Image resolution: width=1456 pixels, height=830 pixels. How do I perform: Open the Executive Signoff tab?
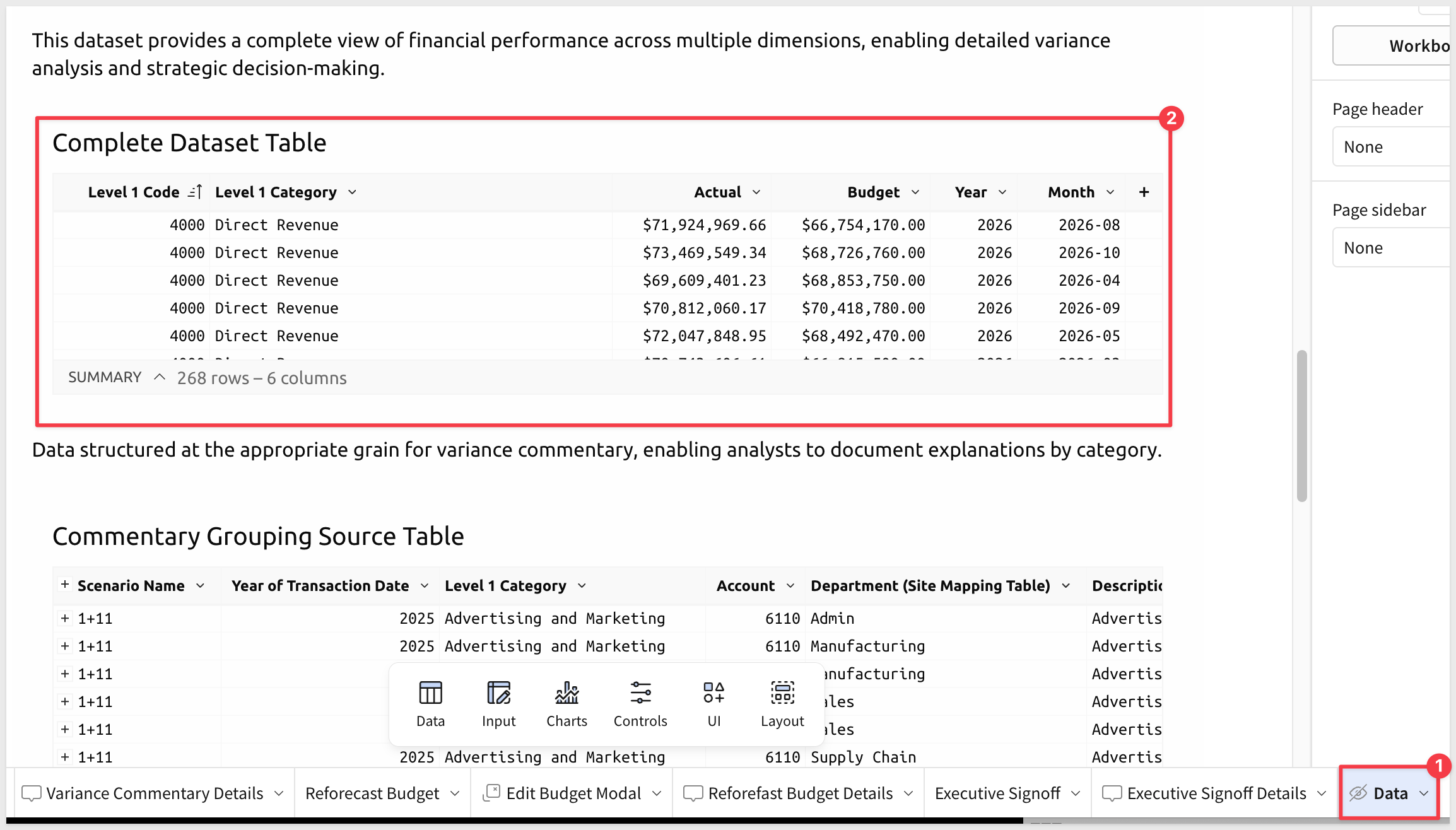tap(997, 793)
